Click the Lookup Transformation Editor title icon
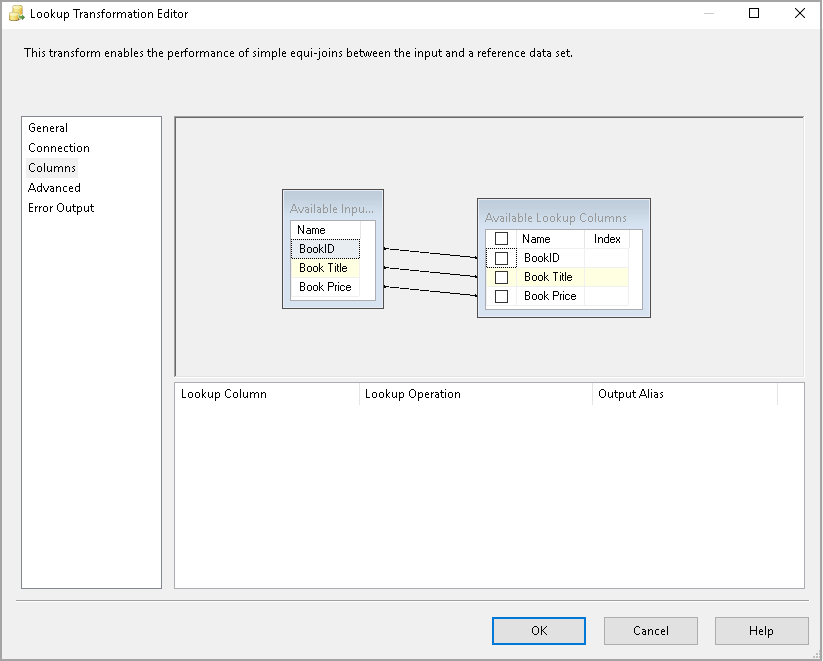Image resolution: width=823 pixels, height=661 pixels. pos(16,14)
